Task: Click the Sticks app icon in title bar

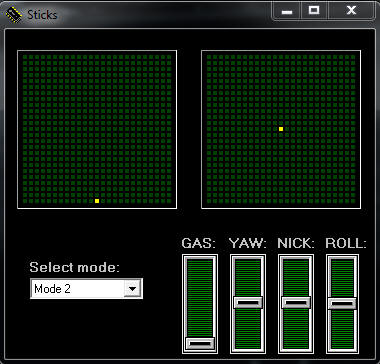Action: 13,15
